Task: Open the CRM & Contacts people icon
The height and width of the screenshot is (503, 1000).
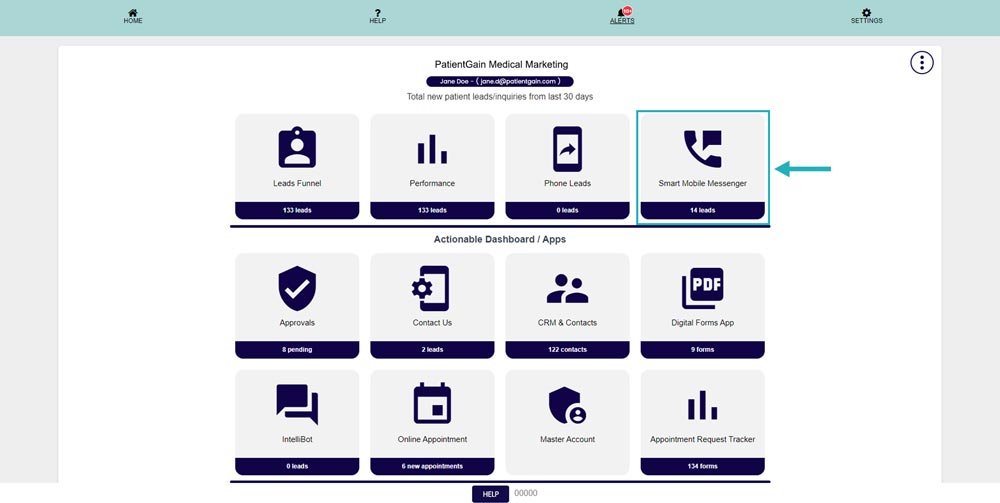Action: 567,289
